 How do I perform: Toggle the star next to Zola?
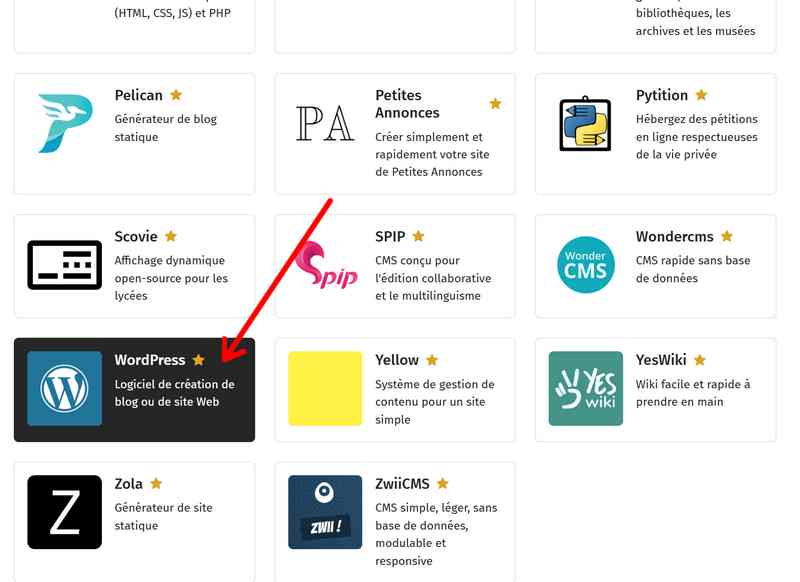(x=156, y=484)
